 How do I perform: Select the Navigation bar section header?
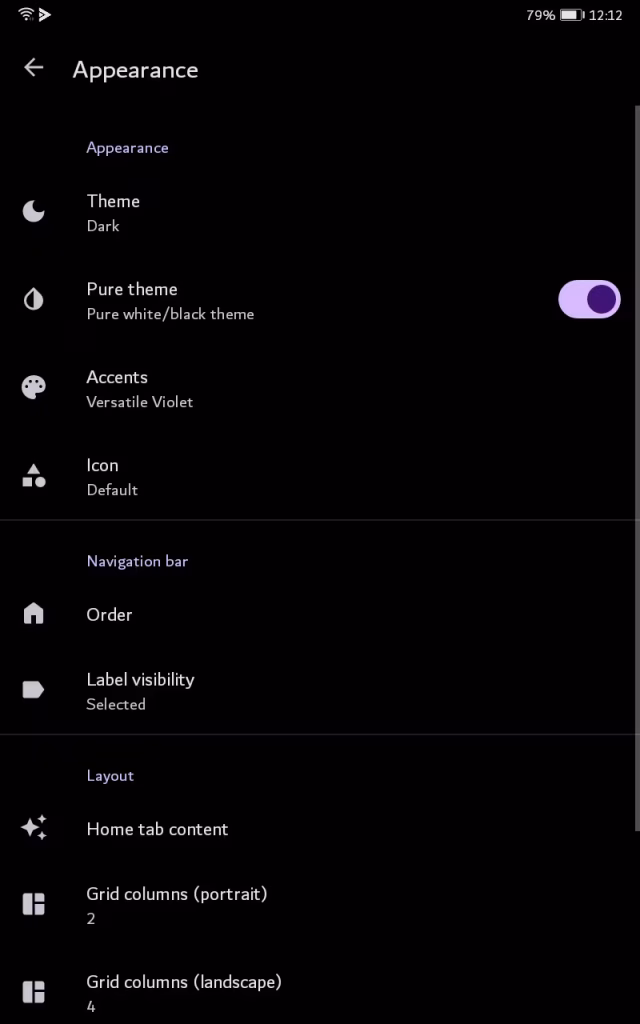click(137, 561)
